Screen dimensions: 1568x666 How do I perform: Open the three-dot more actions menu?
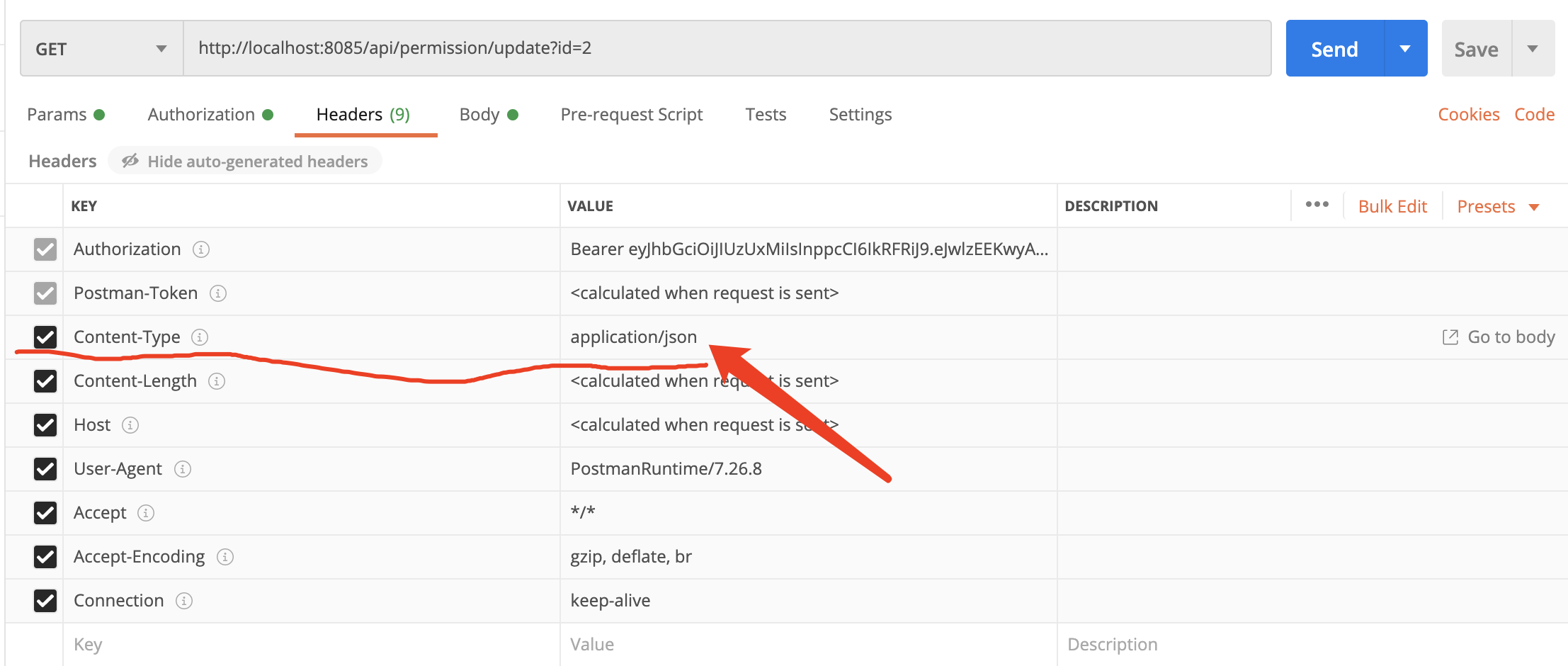pos(1317,205)
